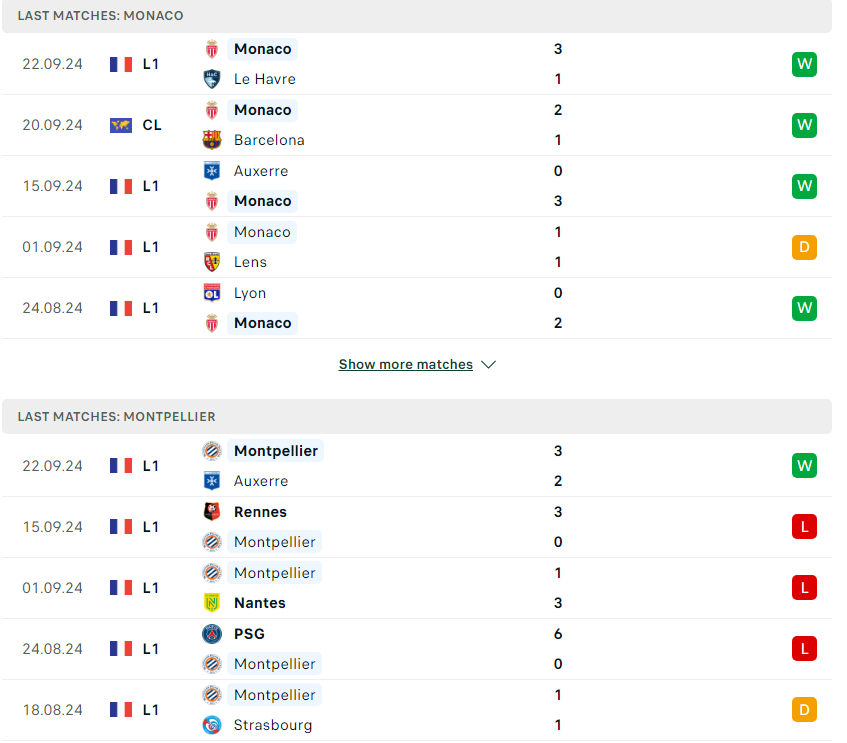Open the Montpellier team name versus Auxerre
Screen dimensions: 847x743
[x=275, y=451]
